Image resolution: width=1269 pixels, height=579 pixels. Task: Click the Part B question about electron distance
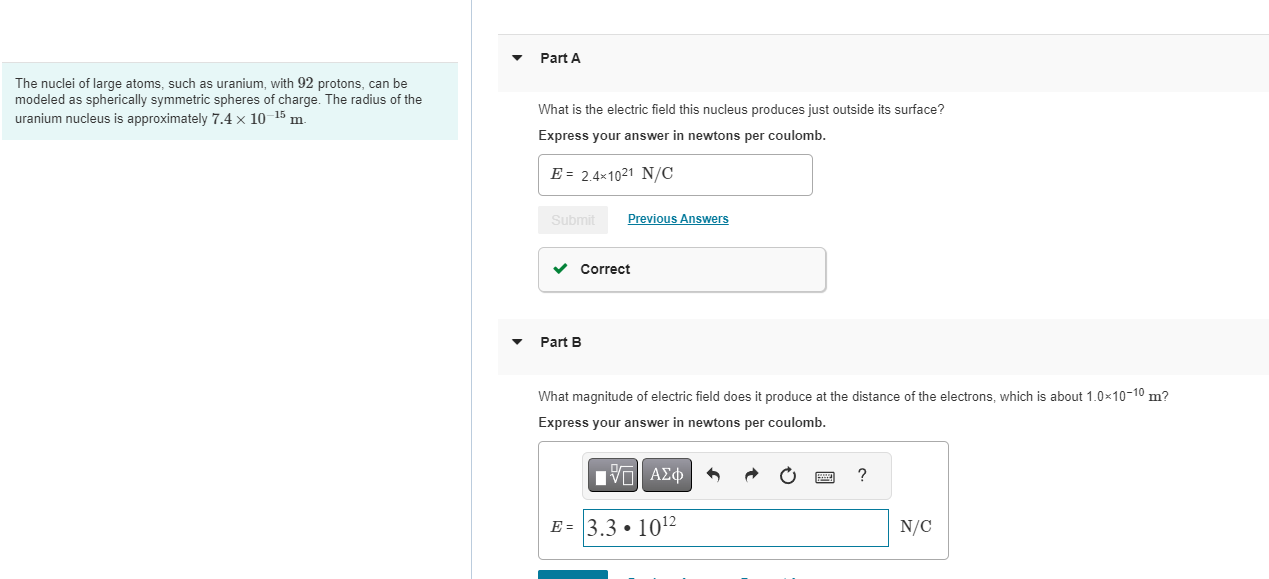(x=852, y=396)
